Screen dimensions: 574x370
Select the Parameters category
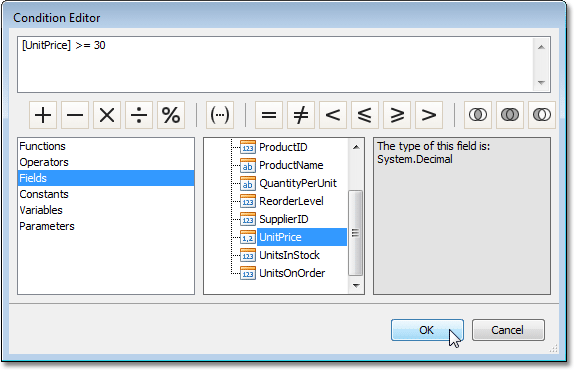point(106,226)
